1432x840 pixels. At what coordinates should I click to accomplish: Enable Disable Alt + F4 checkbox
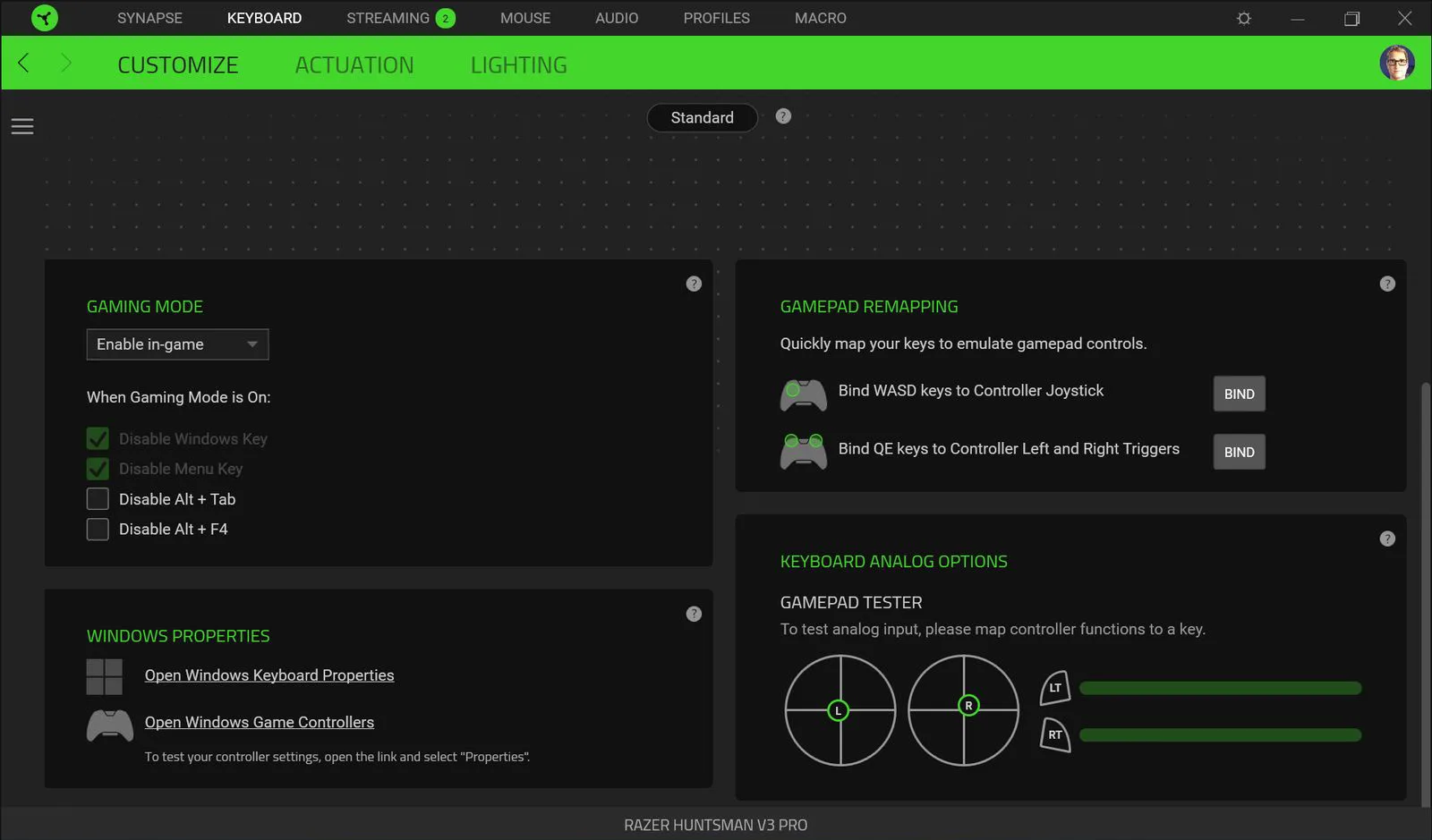(x=98, y=530)
